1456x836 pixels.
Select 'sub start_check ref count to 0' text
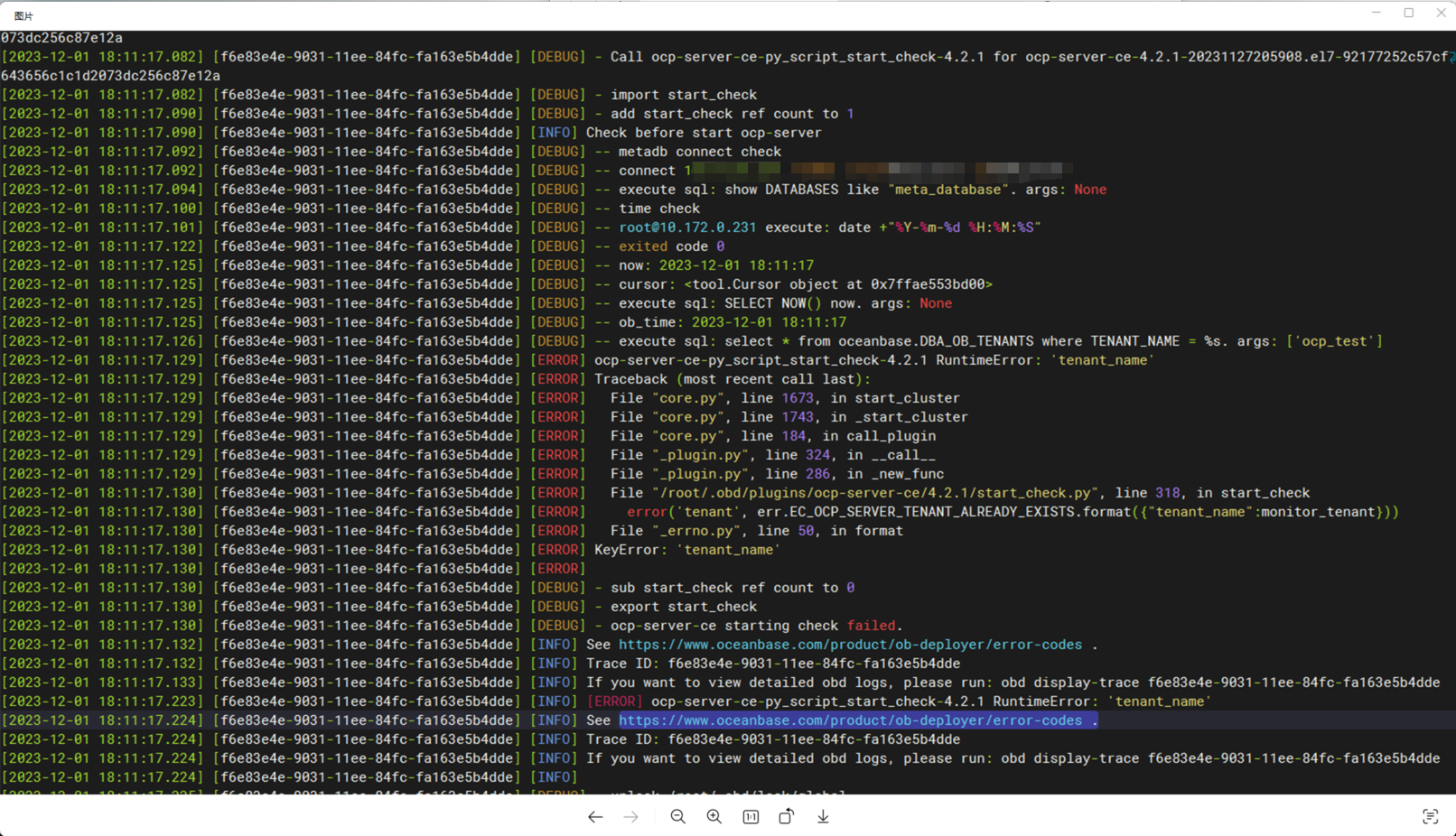733,588
